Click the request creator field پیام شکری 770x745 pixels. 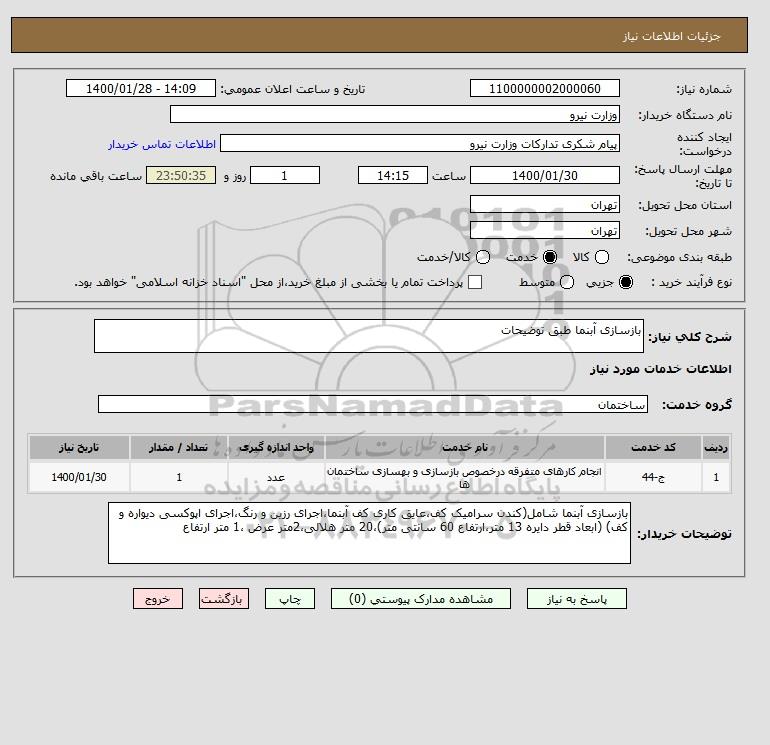click(420, 144)
